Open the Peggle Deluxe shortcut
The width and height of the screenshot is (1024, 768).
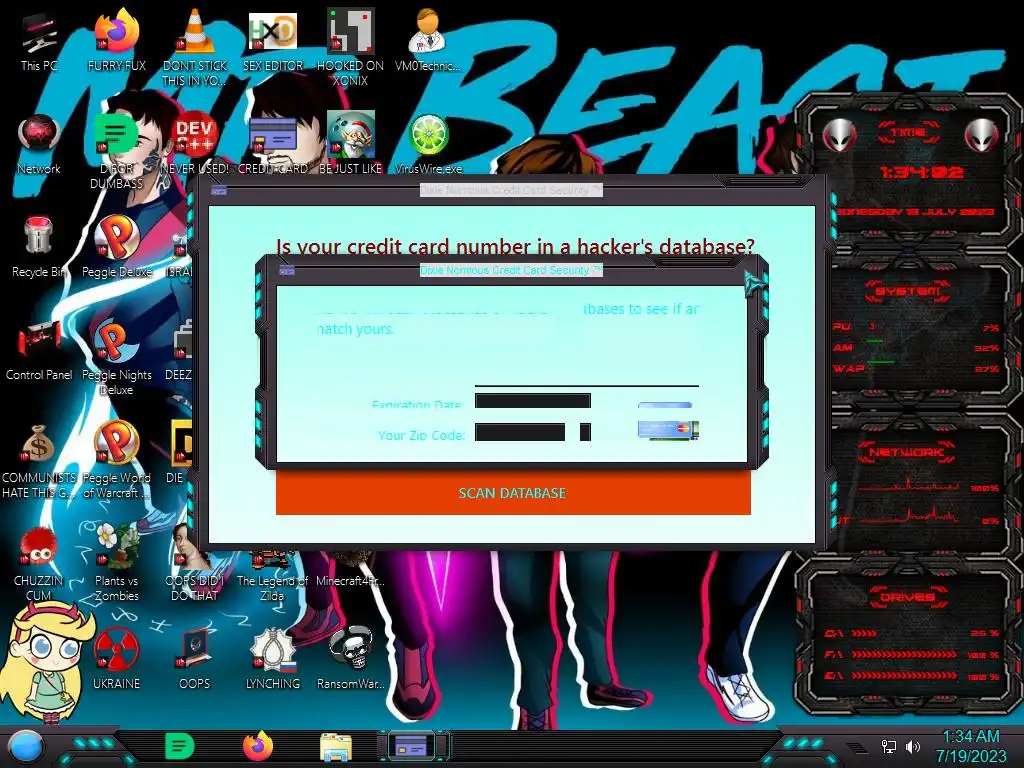(116, 246)
